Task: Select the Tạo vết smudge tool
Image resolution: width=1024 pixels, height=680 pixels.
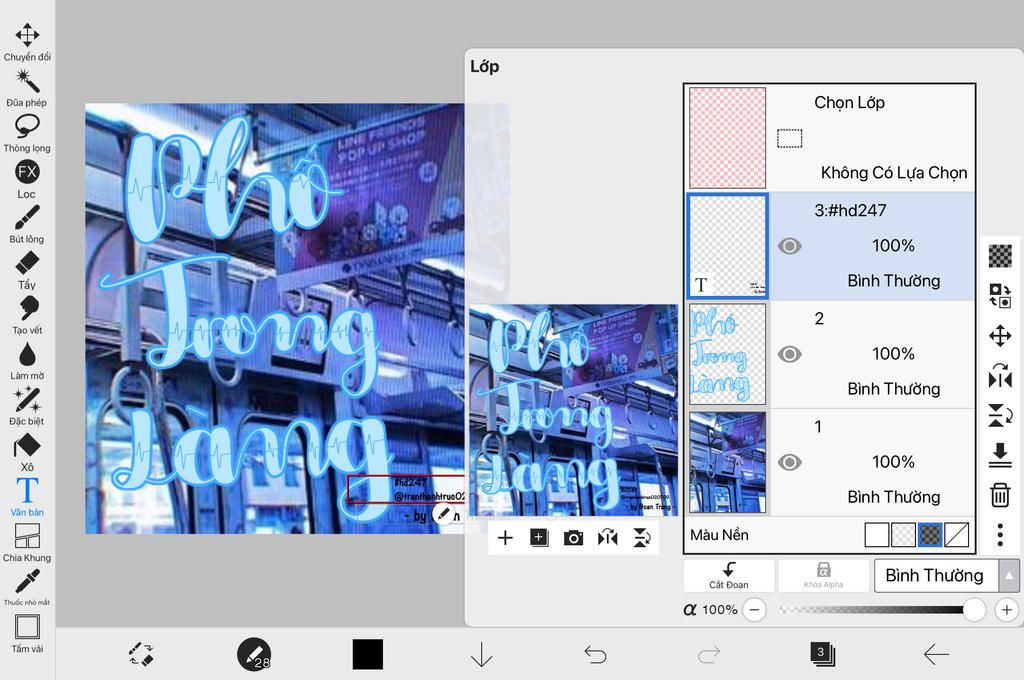Action: click(x=27, y=316)
